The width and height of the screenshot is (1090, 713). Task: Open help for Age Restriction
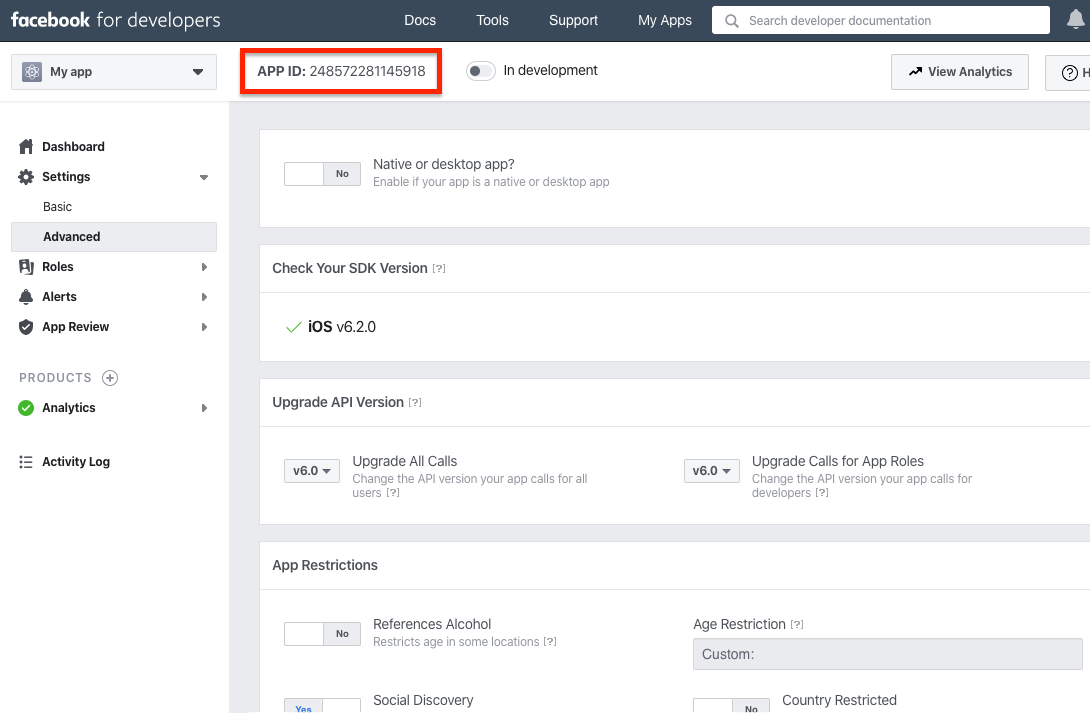click(x=797, y=625)
